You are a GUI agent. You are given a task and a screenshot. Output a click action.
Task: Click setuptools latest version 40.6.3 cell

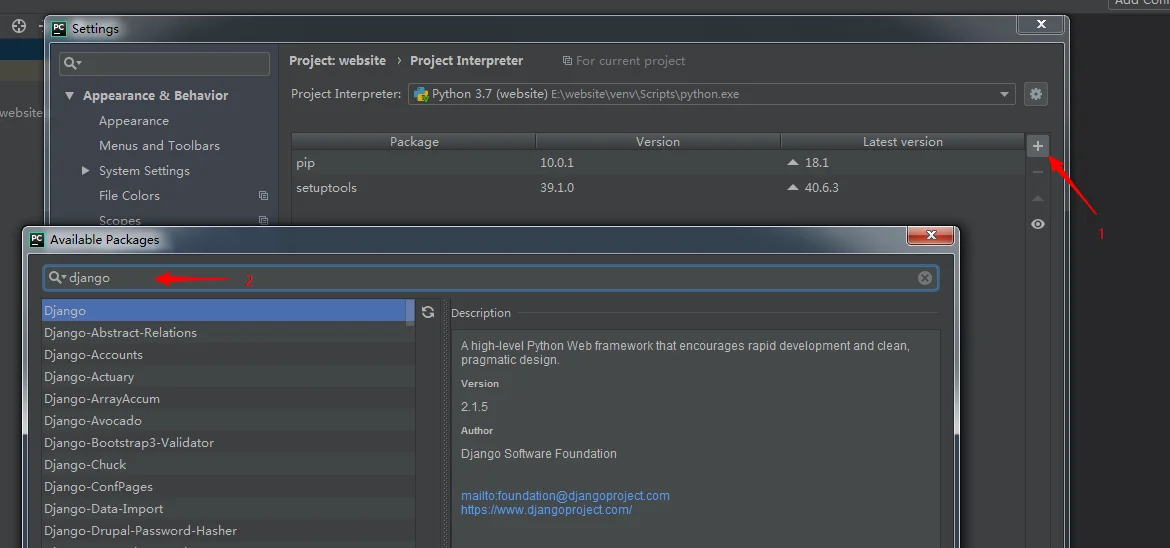coord(902,187)
